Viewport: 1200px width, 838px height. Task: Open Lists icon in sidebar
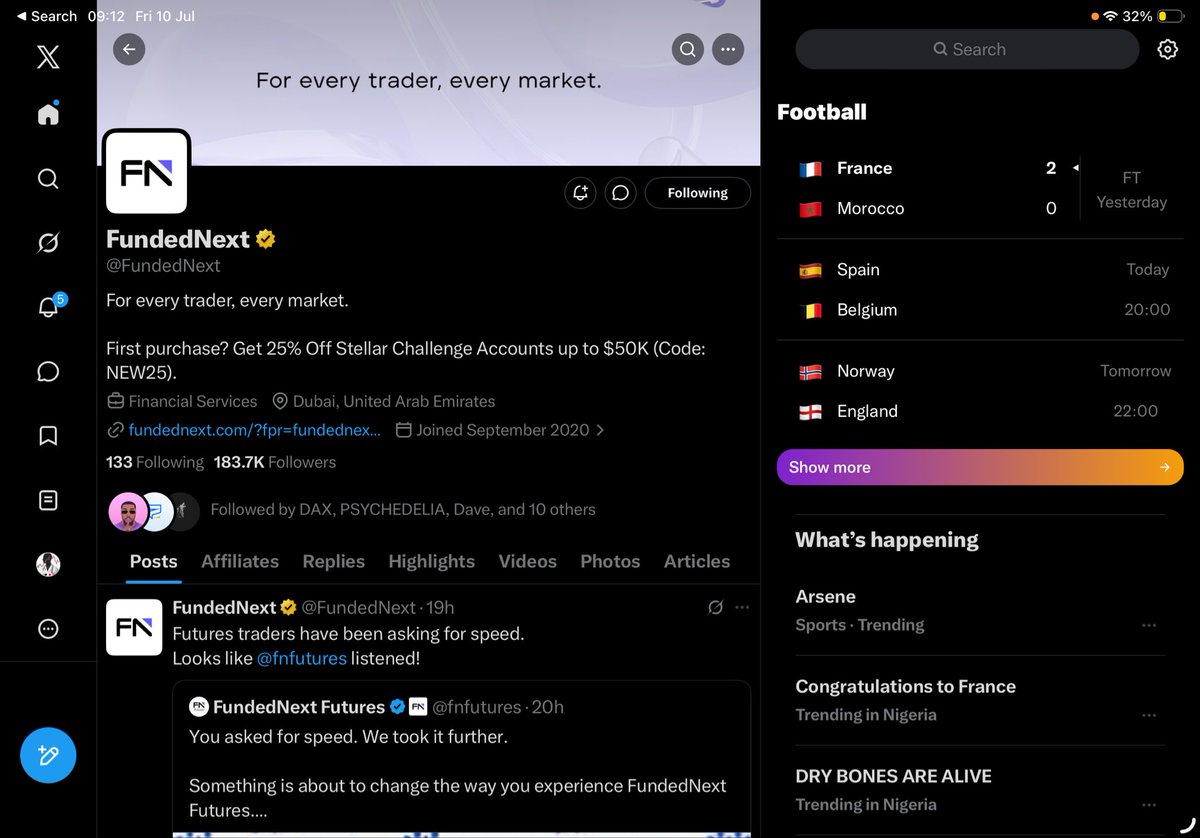(48, 500)
